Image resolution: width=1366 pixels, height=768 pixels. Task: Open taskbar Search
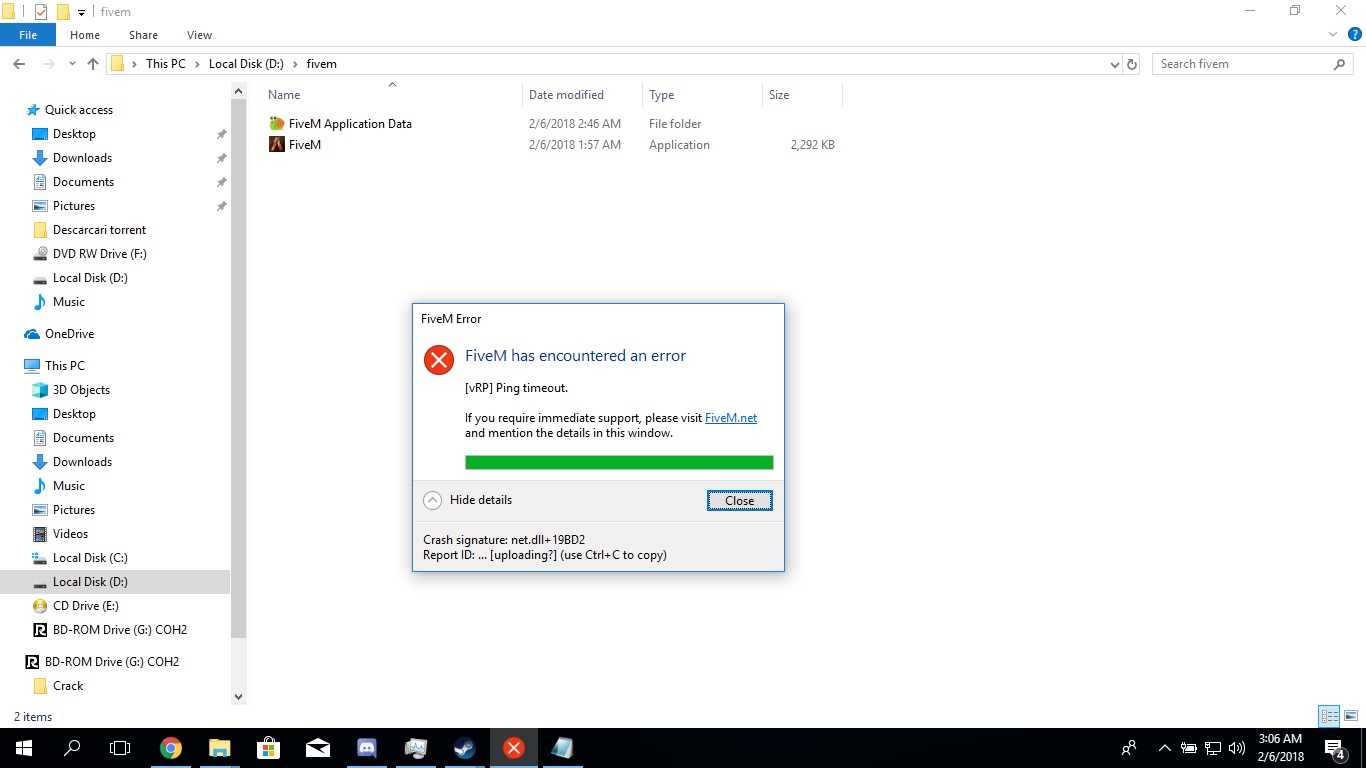72,748
